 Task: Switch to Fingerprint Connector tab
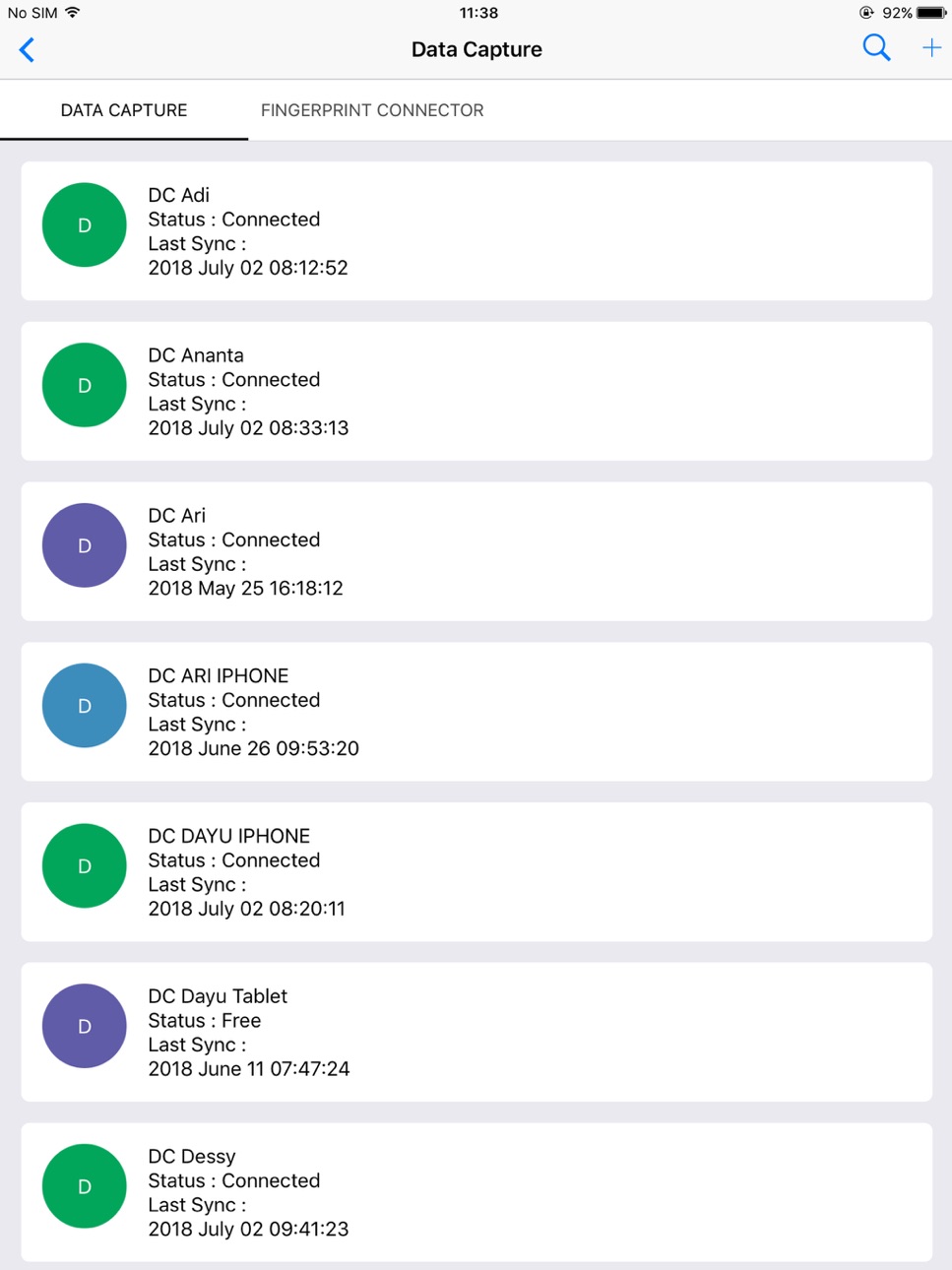tap(372, 110)
